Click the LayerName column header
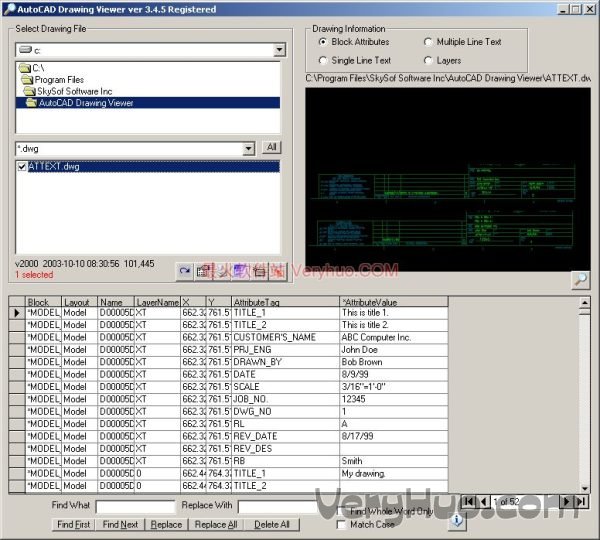 tap(157, 302)
